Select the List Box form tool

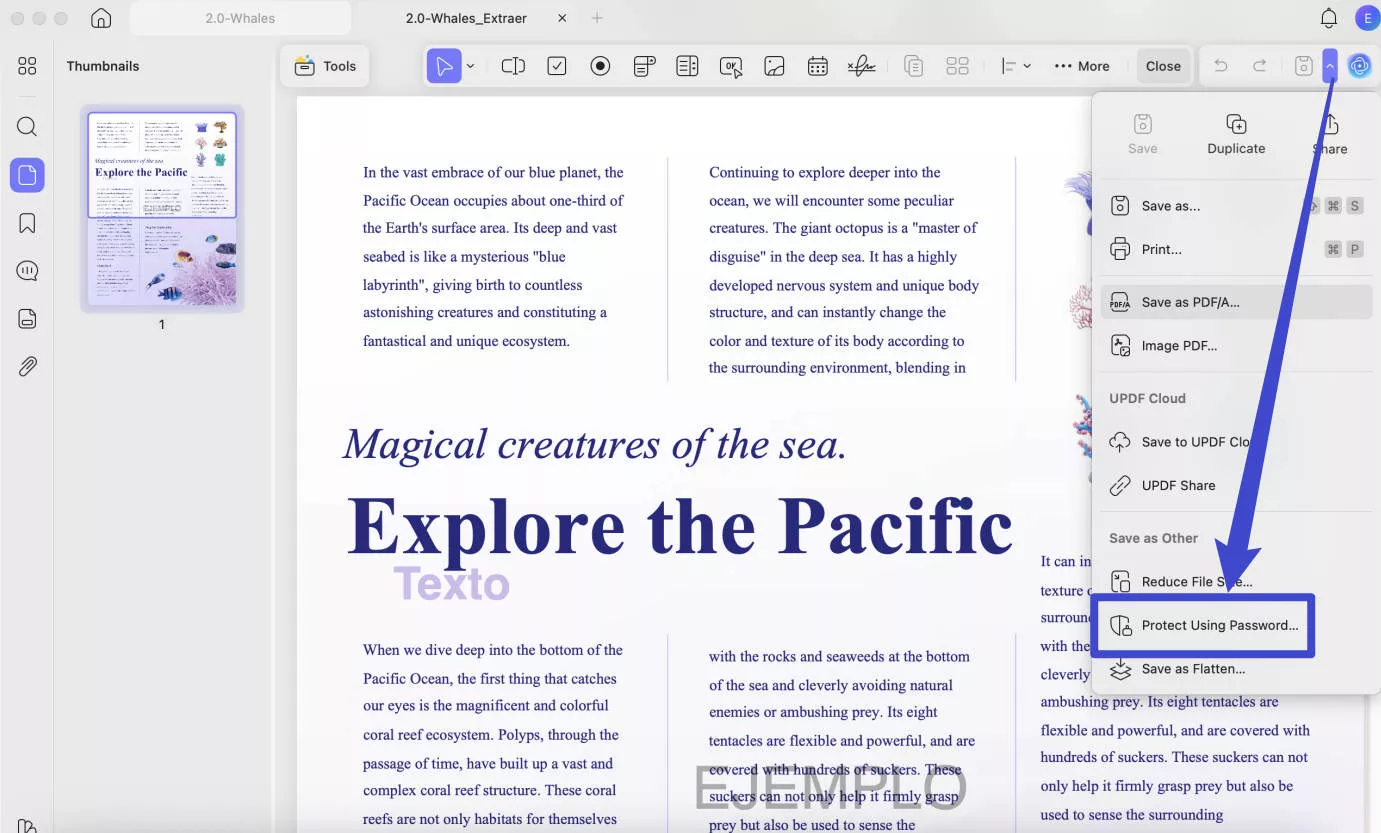point(687,66)
